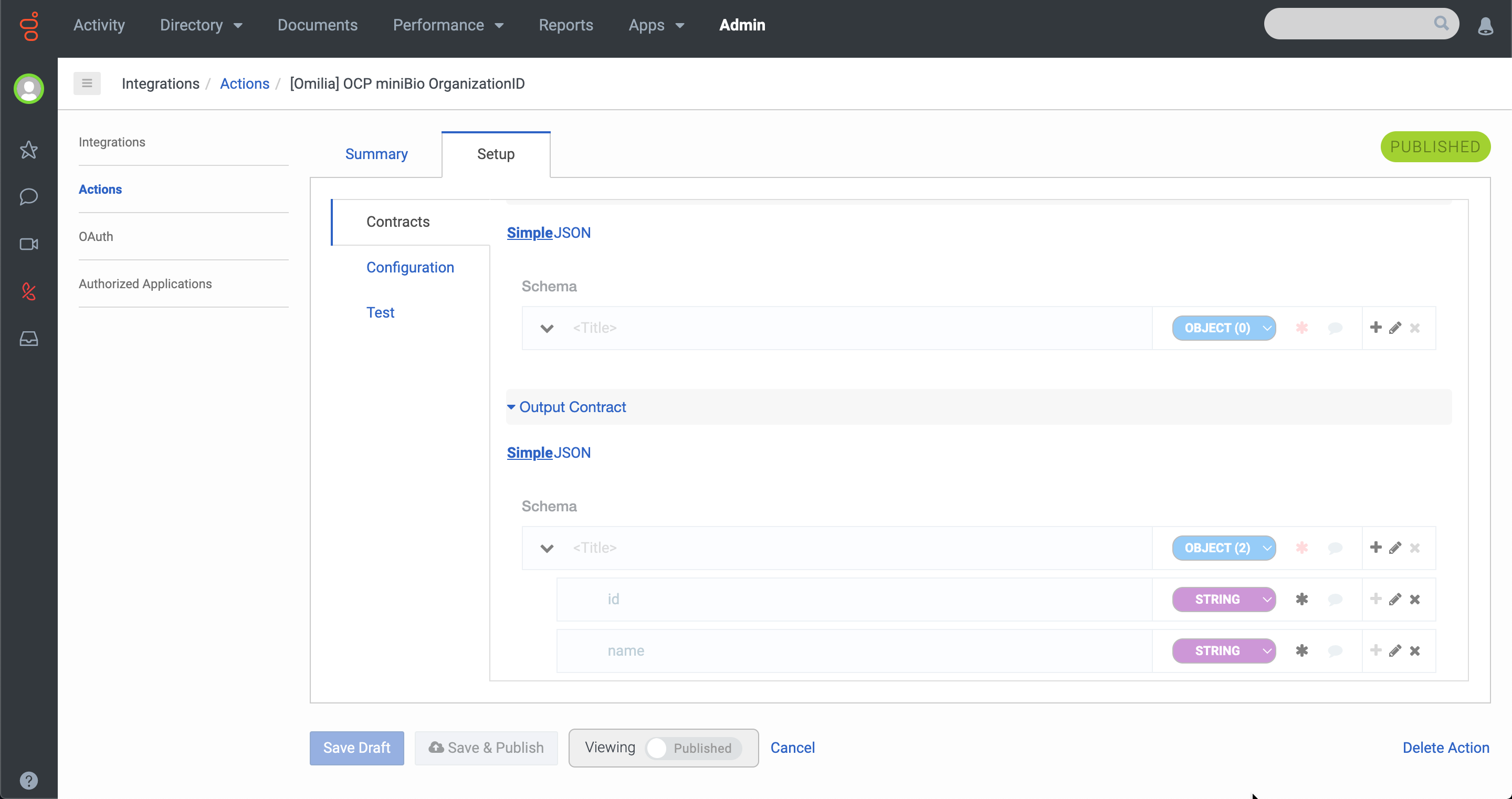The width and height of the screenshot is (1512, 799).
Task: Click the top search input field
Action: coord(1350,24)
